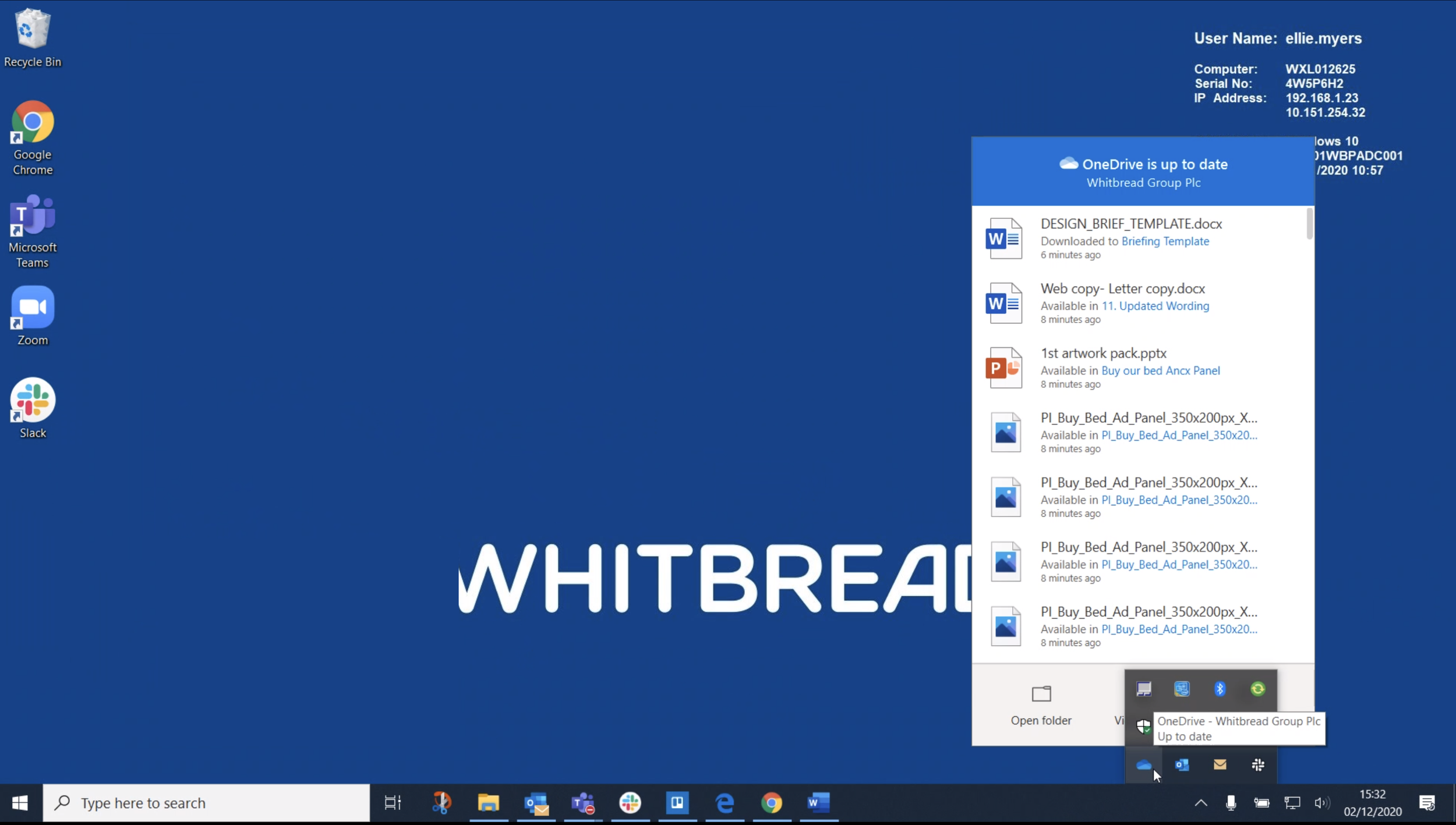This screenshot has height=825, width=1456.
Task: Follow the Buy our bed Ancx Panel link
Action: [x=1161, y=370]
